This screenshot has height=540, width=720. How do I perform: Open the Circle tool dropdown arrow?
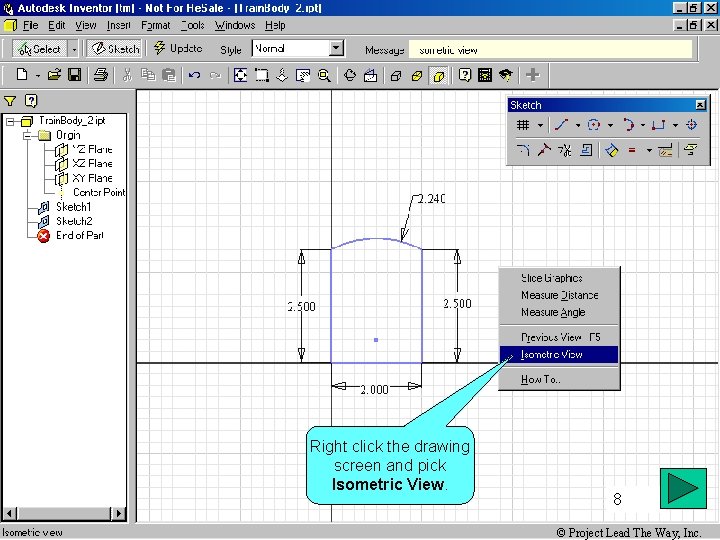pos(610,125)
